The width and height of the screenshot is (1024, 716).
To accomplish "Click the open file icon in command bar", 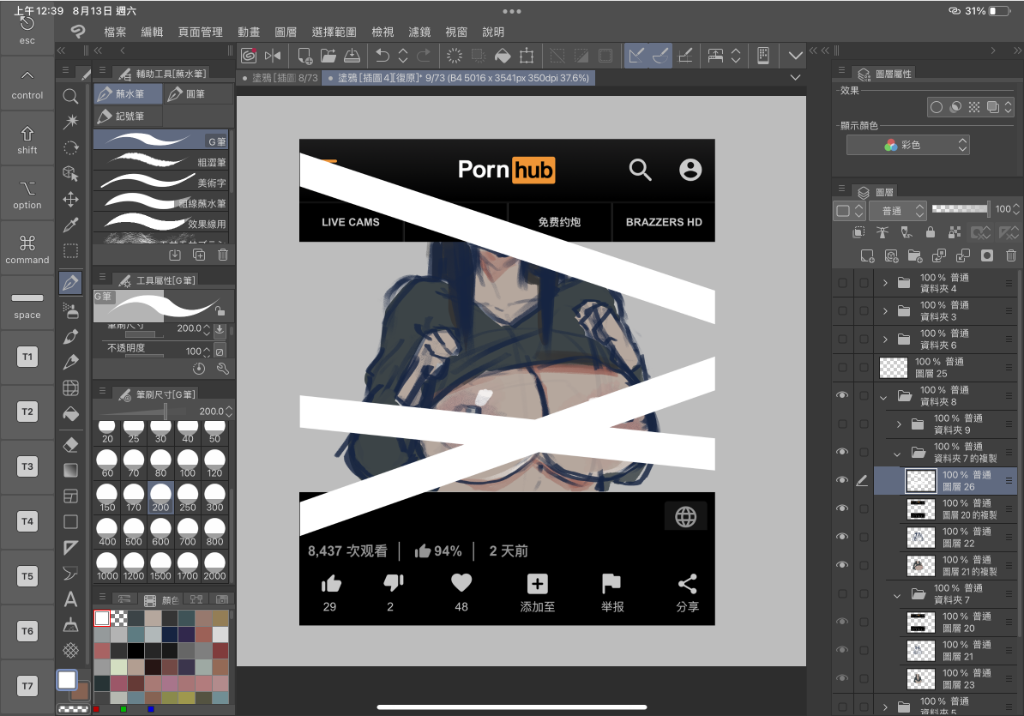I will (328, 56).
